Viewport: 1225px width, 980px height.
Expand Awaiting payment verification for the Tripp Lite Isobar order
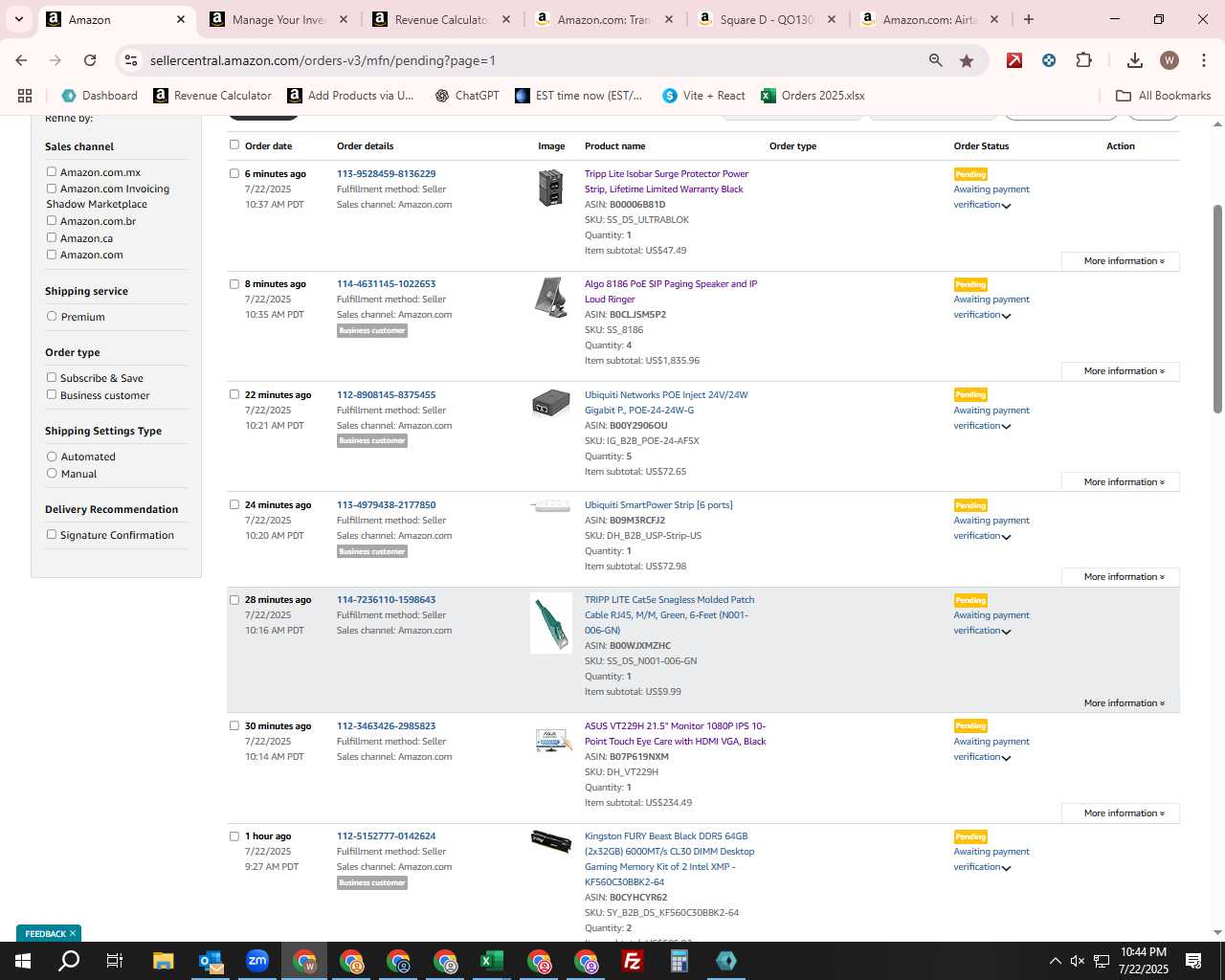1006,206
